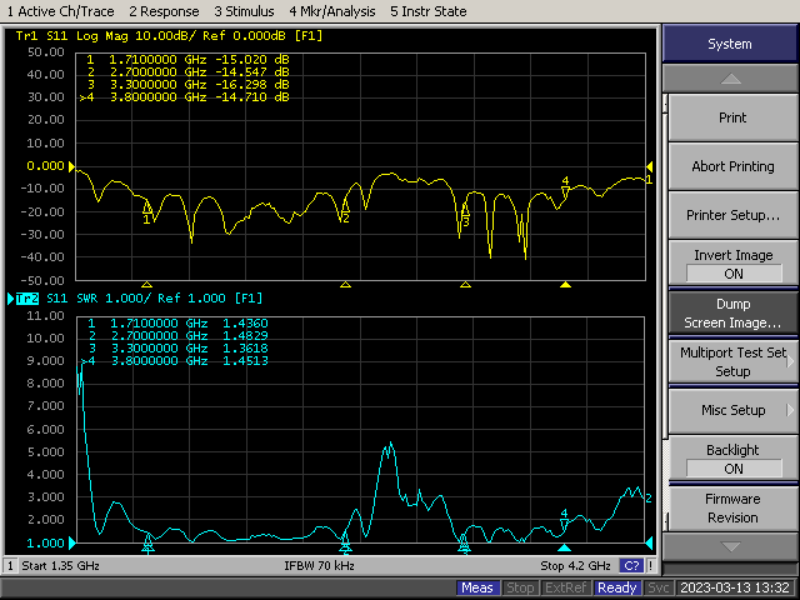Click the cyan reference arrow at 1.000

pyautogui.click(x=72, y=543)
